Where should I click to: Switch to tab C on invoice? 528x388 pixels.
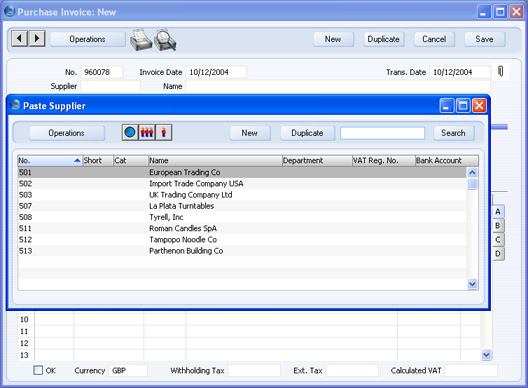coord(498,240)
